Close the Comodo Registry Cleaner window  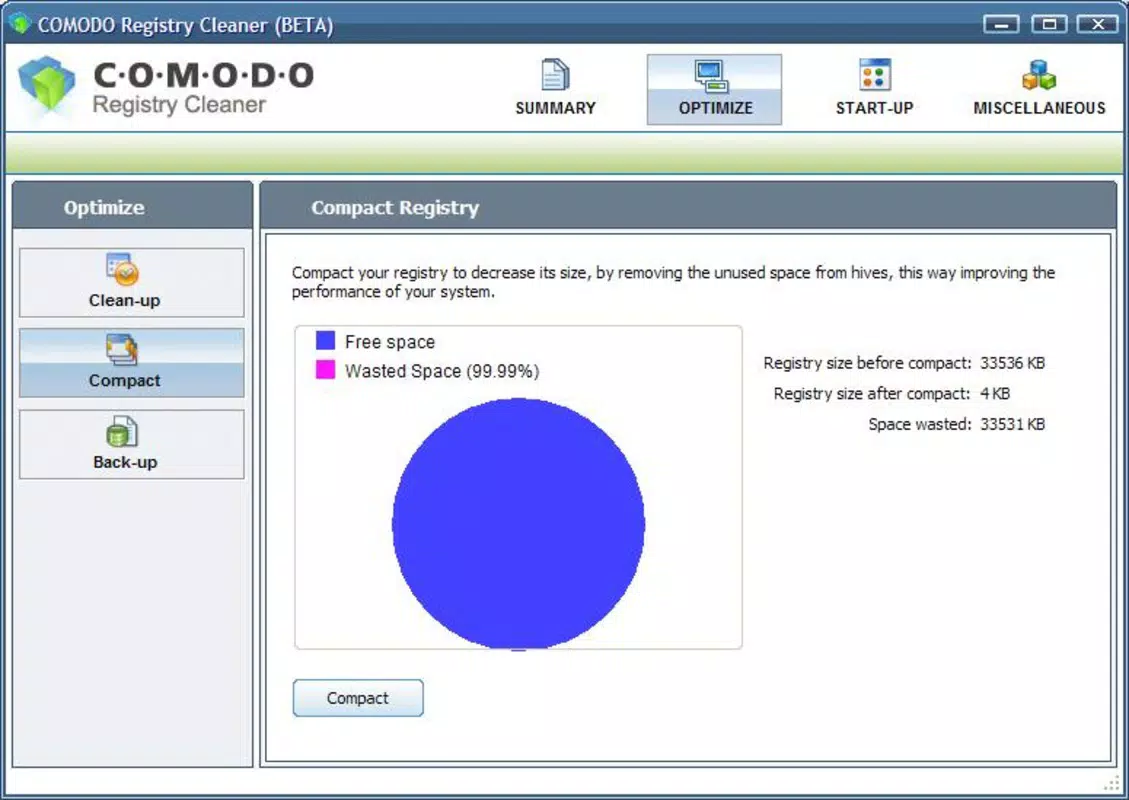click(x=1097, y=24)
